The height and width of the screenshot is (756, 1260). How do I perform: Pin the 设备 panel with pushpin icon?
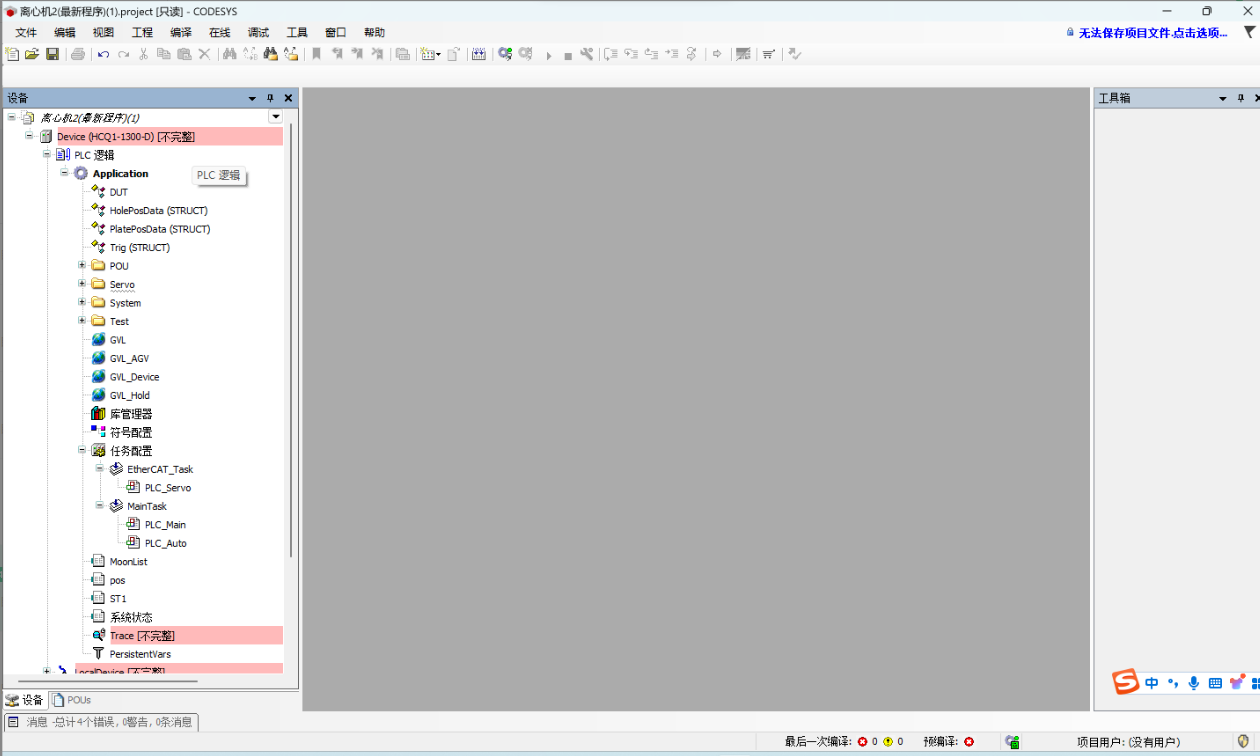[270, 98]
